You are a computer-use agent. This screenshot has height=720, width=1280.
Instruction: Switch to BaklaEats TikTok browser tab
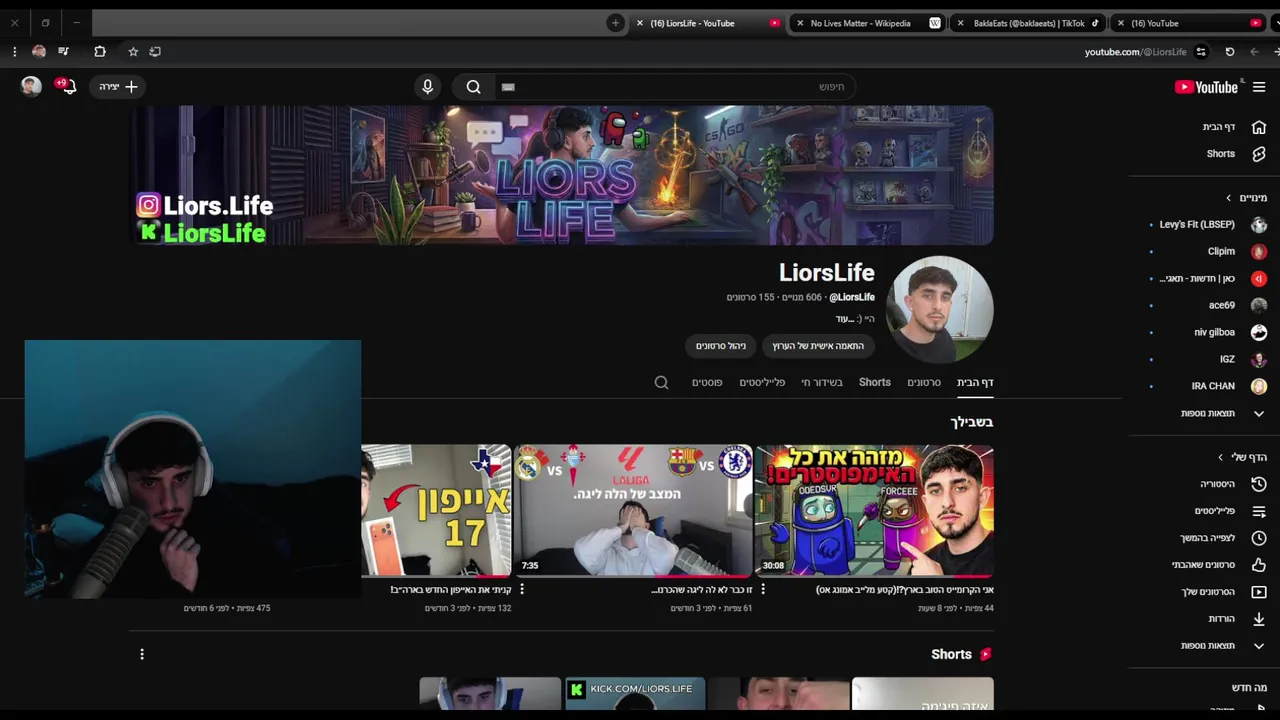(1030, 23)
